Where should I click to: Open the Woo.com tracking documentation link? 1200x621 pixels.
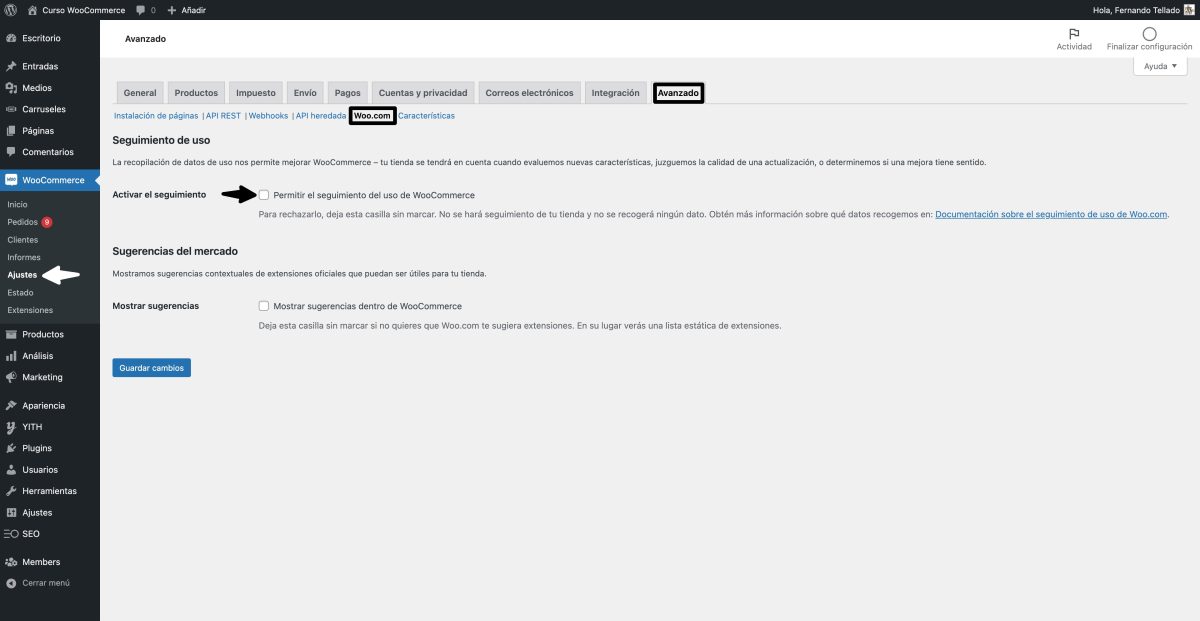click(x=1049, y=213)
